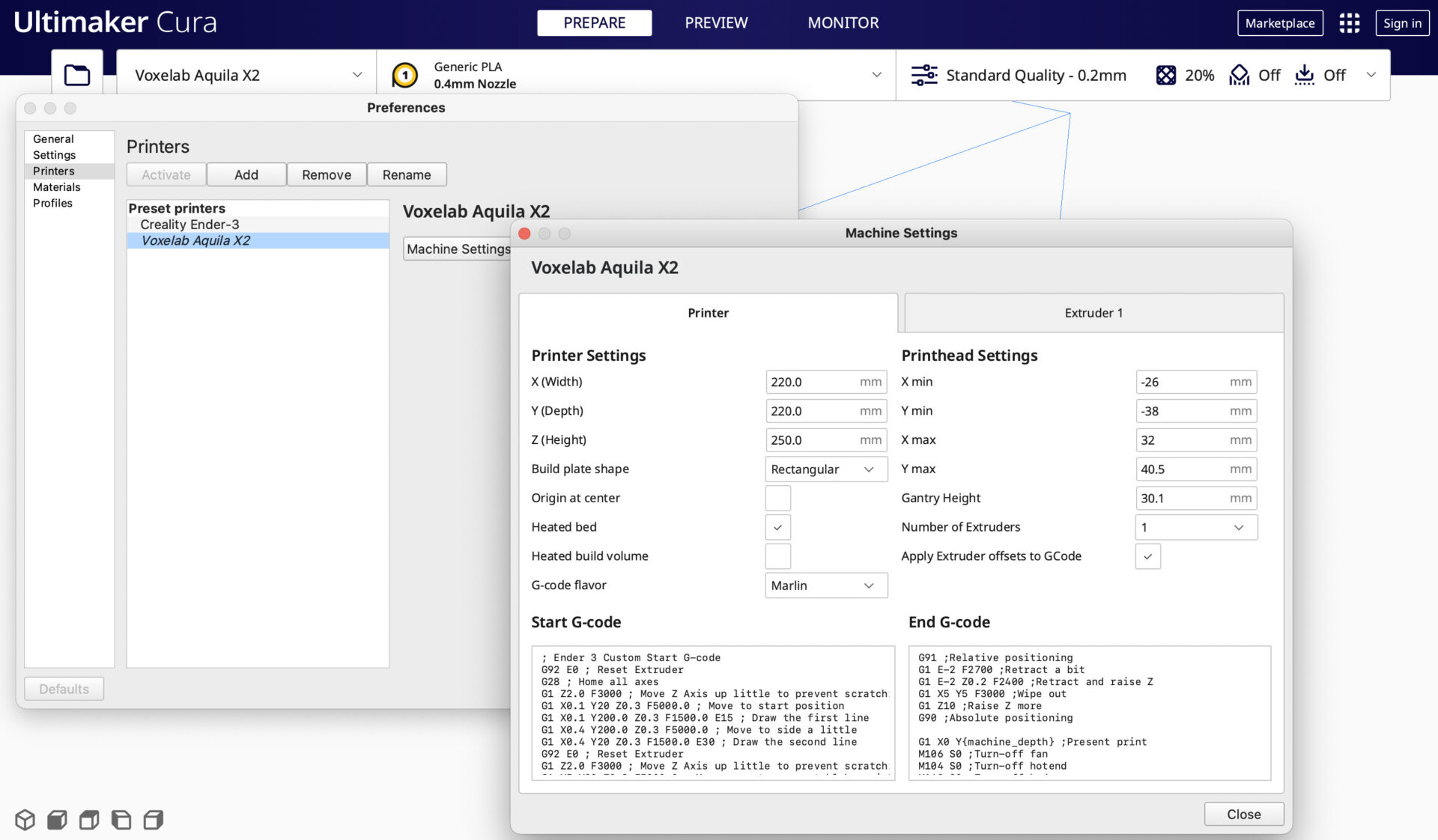Select Creality Ender-3 in printer list
1438x840 pixels.
click(x=189, y=225)
